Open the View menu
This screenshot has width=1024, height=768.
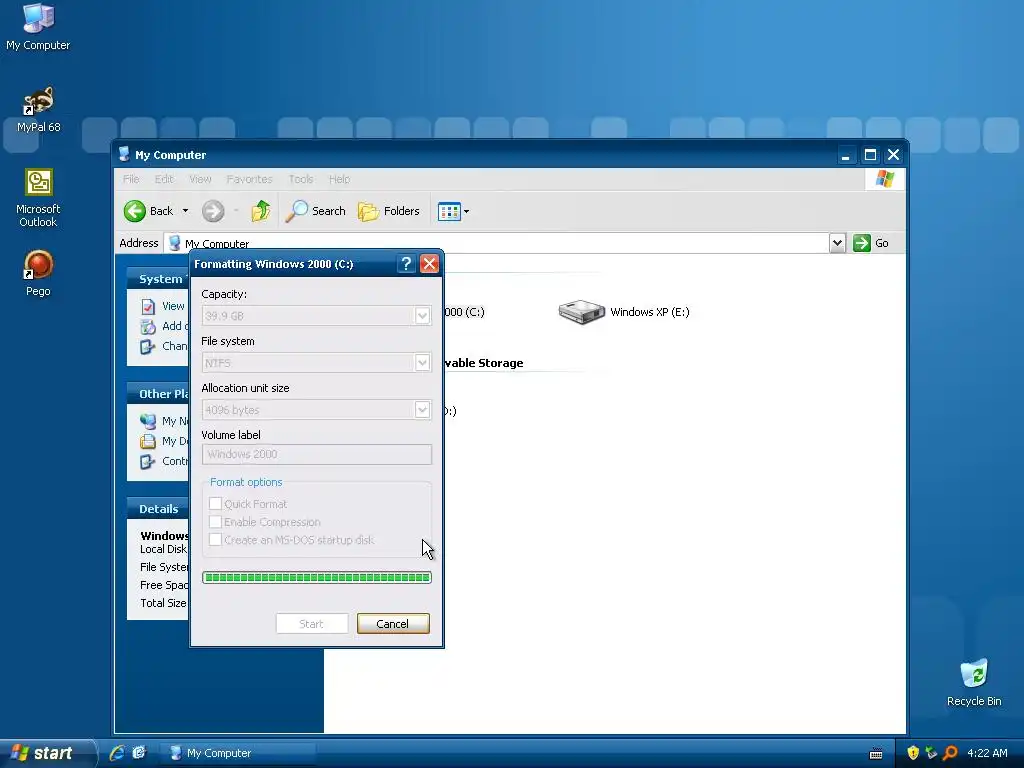click(x=200, y=179)
